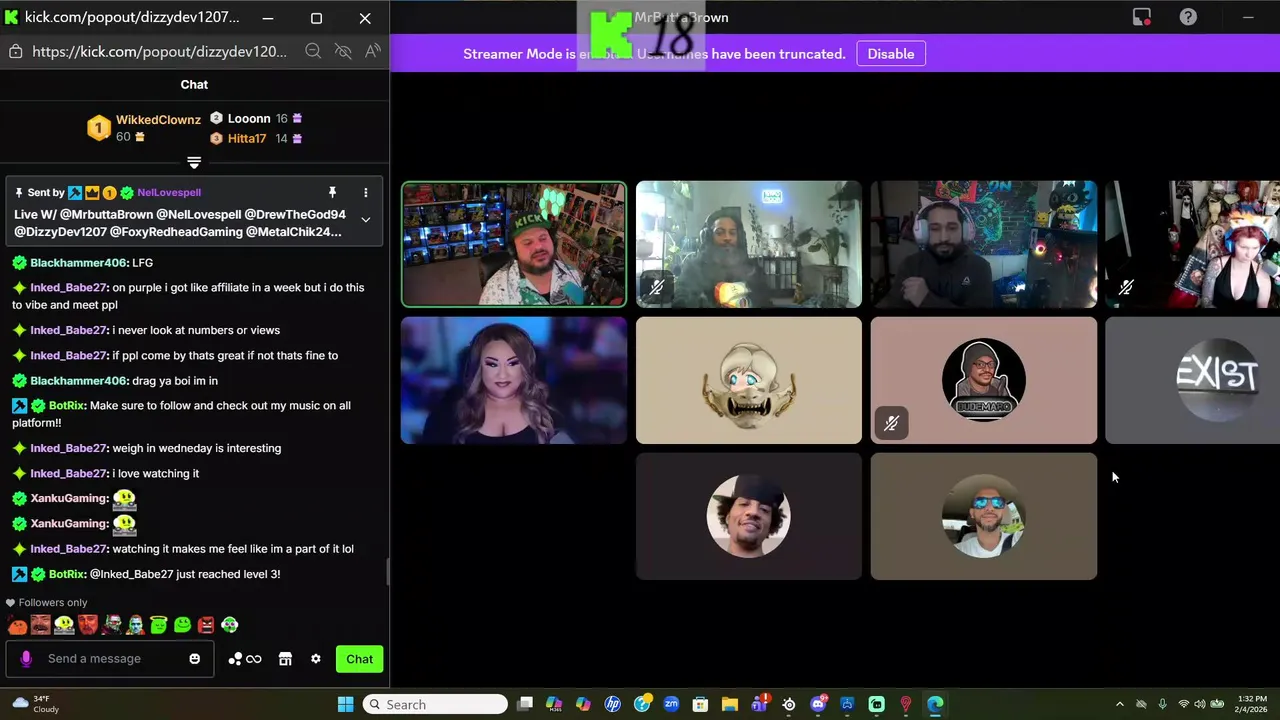The width and height of the screenshot is (1280, 720).
Task: Open the channel points infinity icon
Action: click(x=254, y=659)
